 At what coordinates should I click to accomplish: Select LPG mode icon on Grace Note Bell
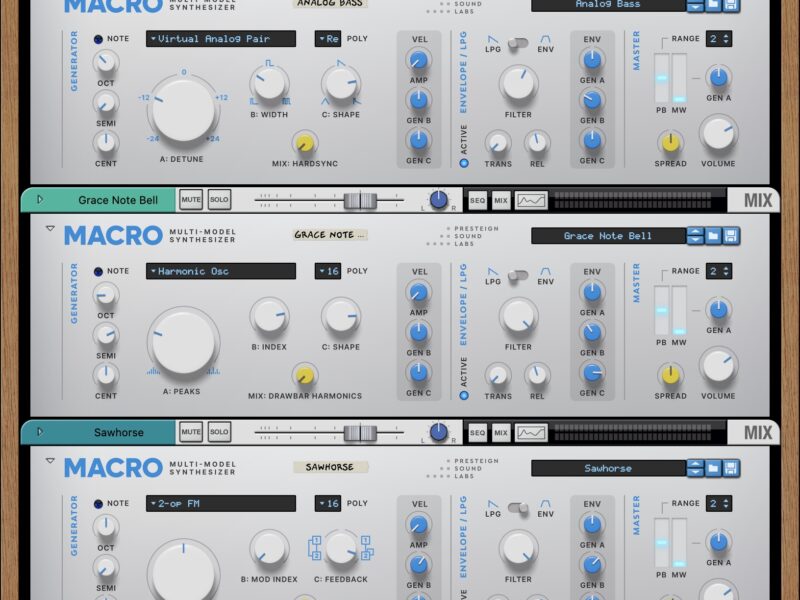pos(493,271)
